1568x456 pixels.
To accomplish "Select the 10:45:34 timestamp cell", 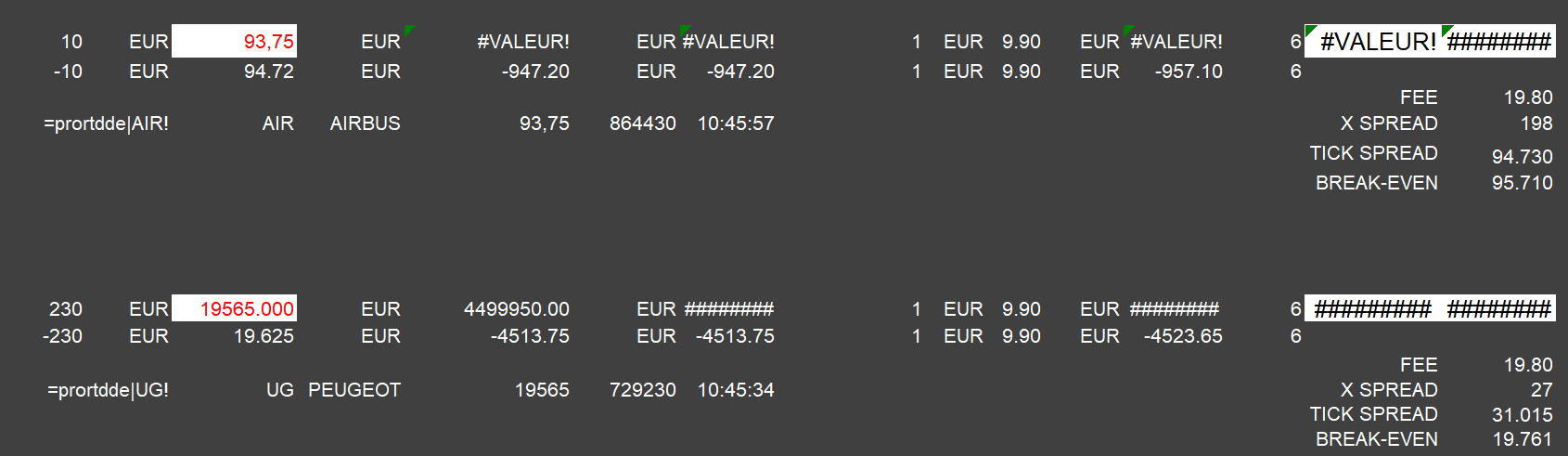I will pos(736,390).
